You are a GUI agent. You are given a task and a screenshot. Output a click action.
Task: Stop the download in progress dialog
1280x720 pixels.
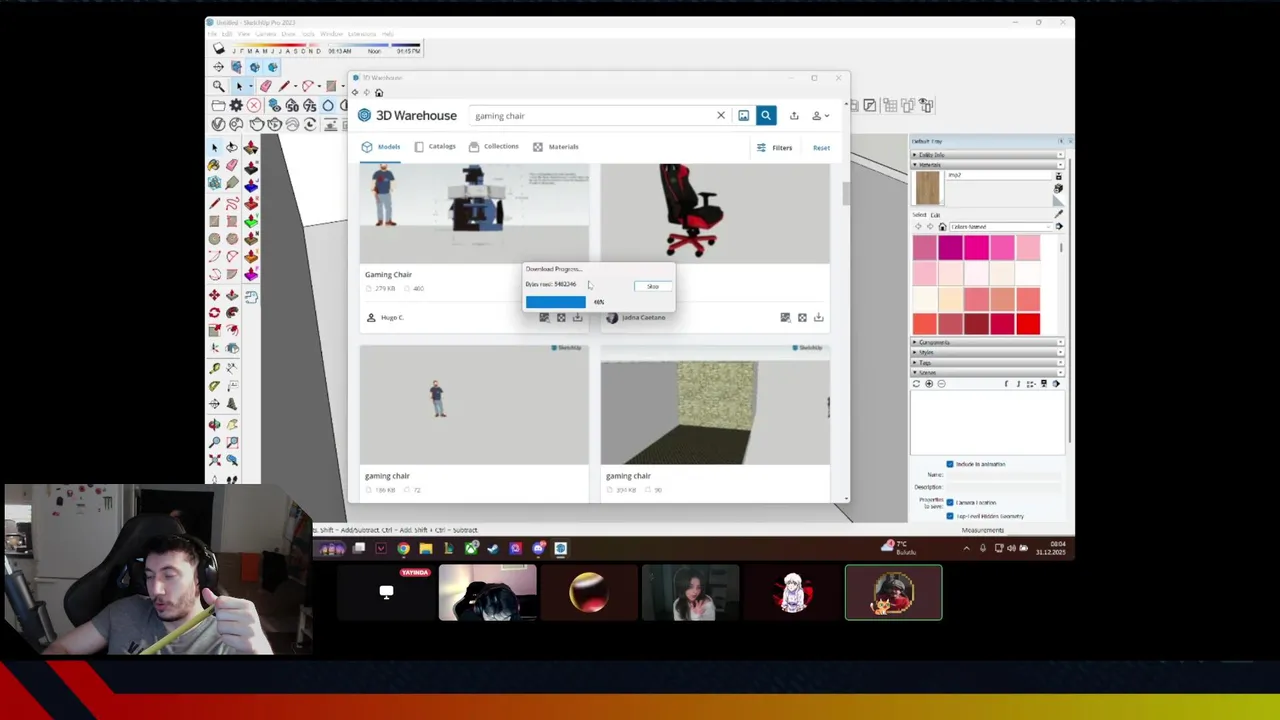(x=652, y=286)
